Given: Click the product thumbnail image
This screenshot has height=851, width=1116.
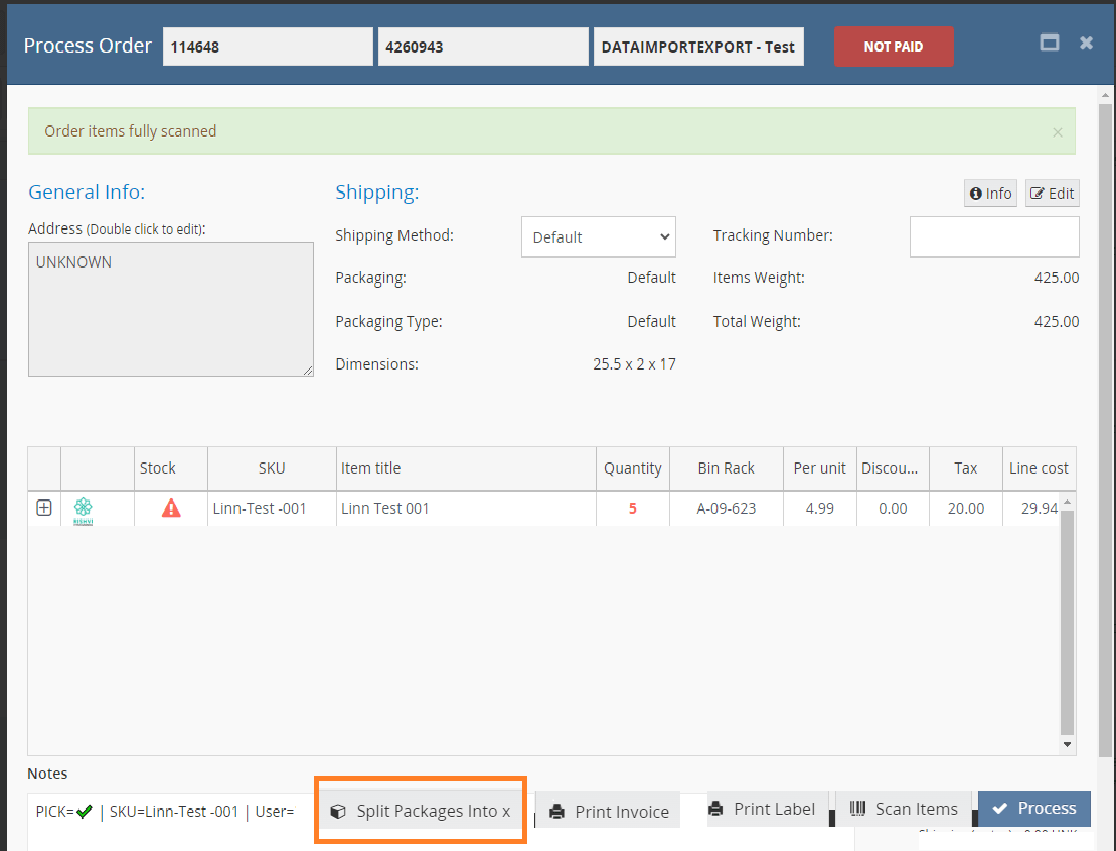Looking at the screenshot, I should 83,509.
